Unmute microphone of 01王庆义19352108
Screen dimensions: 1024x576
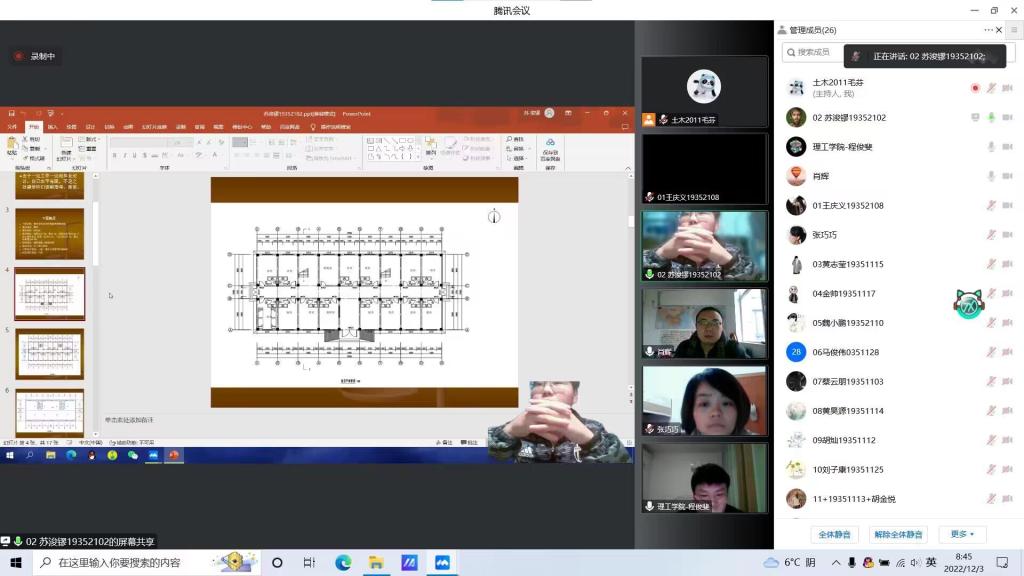pyautogui.click(x=991, y=206)
